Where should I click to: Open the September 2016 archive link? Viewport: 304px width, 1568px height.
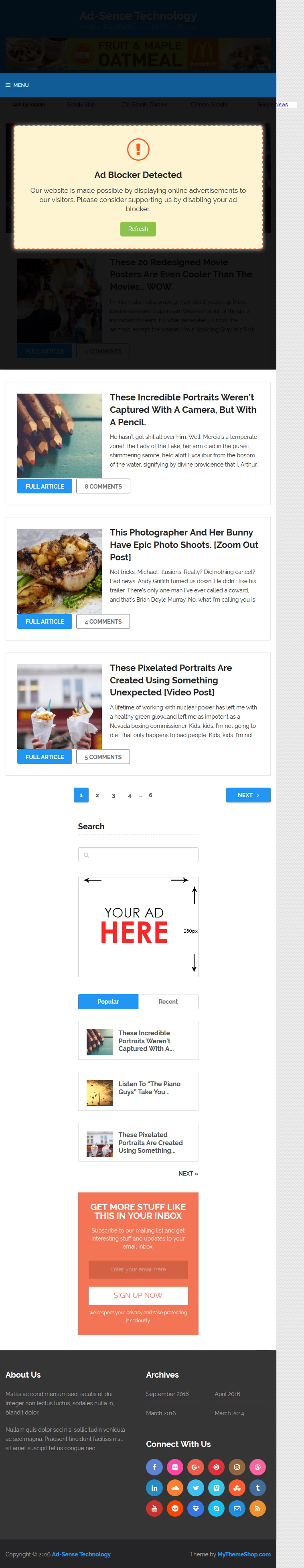(x=168, y=1394)
